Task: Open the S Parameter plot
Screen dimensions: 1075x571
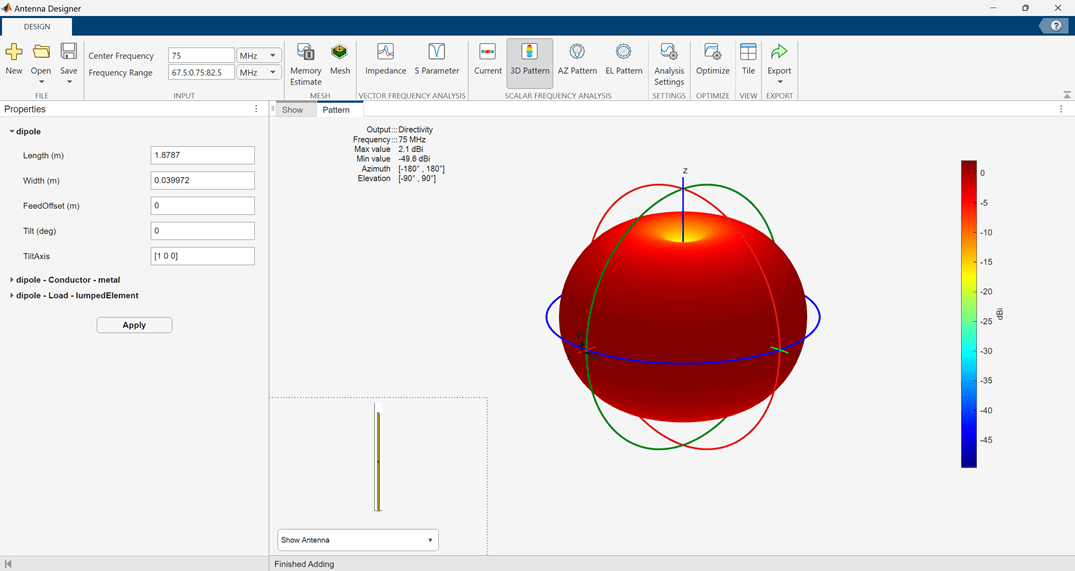Action: [x=437, y=58]
